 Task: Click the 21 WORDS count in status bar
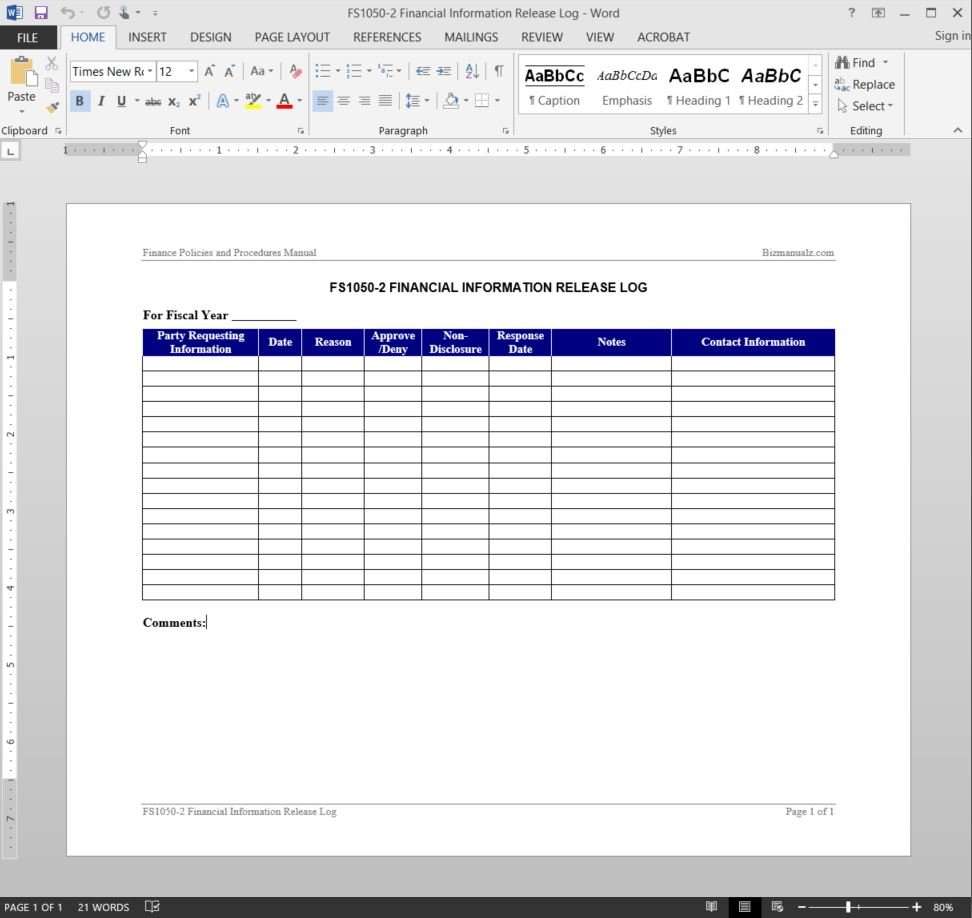[x=103, y=907]
